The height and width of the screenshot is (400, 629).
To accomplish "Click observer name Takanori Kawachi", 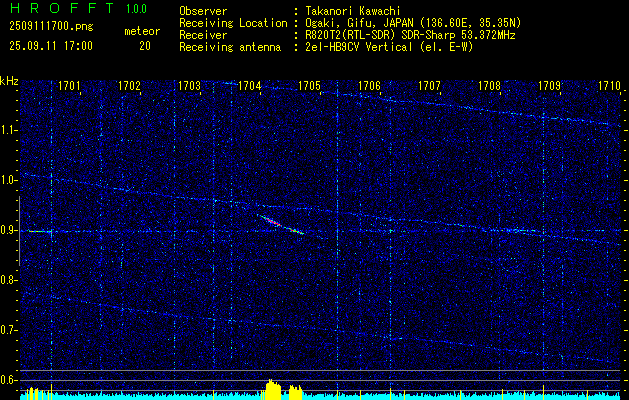I will (353, 11).
